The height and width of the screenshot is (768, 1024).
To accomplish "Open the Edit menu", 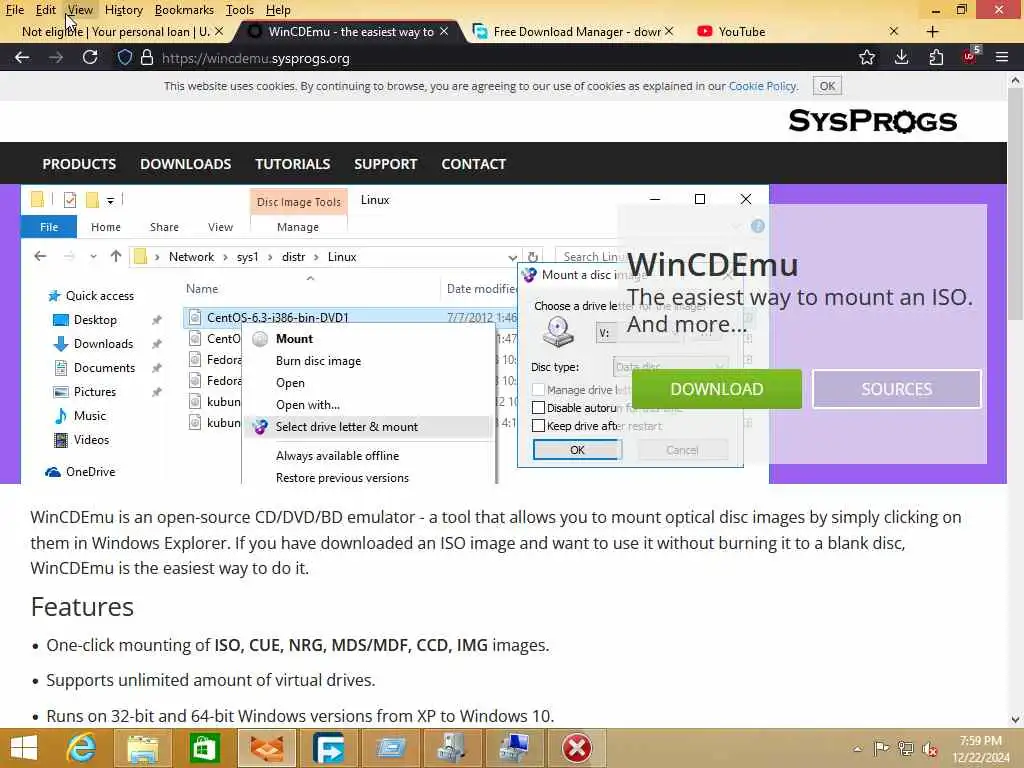I will [46, 10].
